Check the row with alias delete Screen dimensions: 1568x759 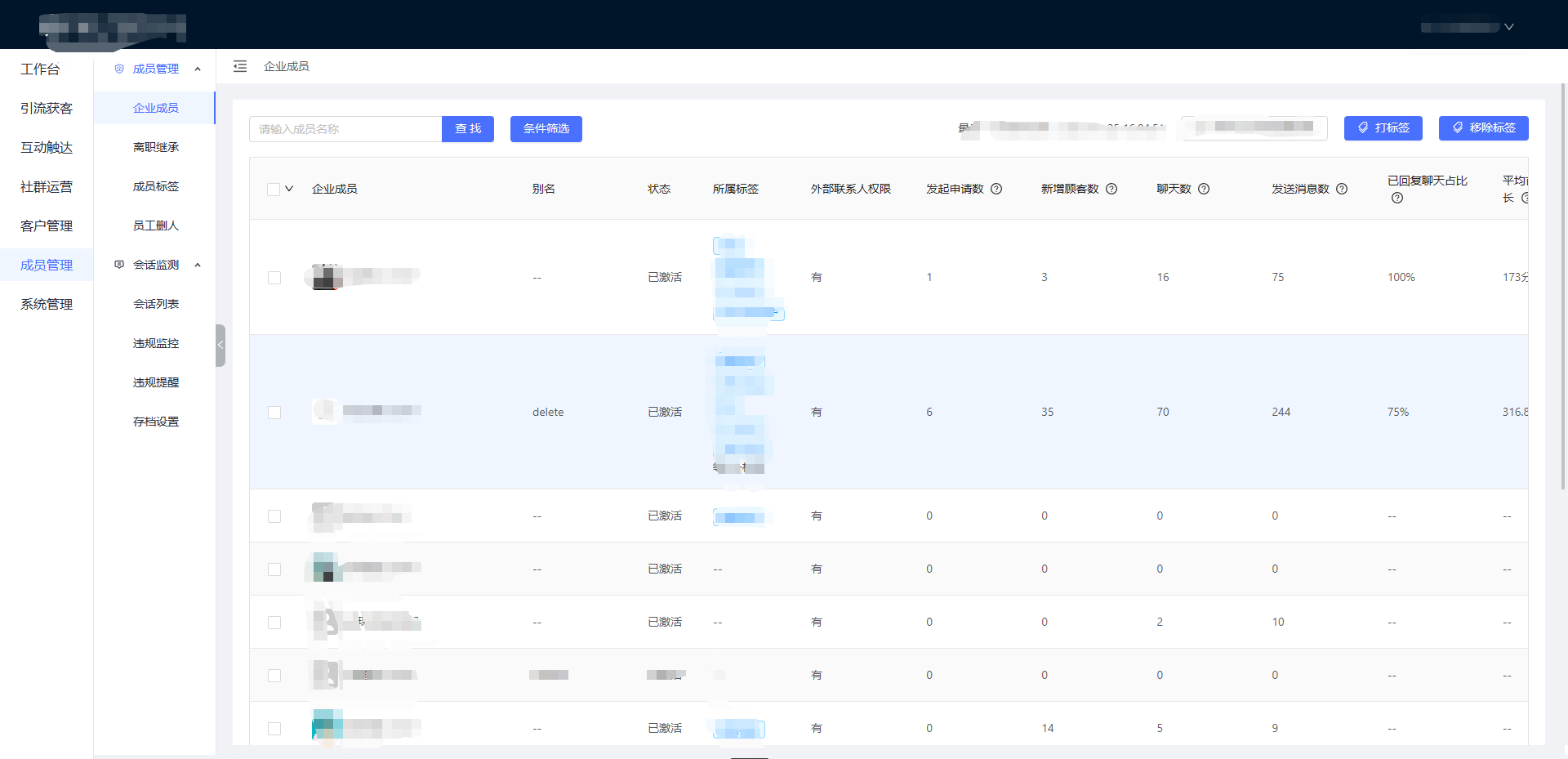274,413
